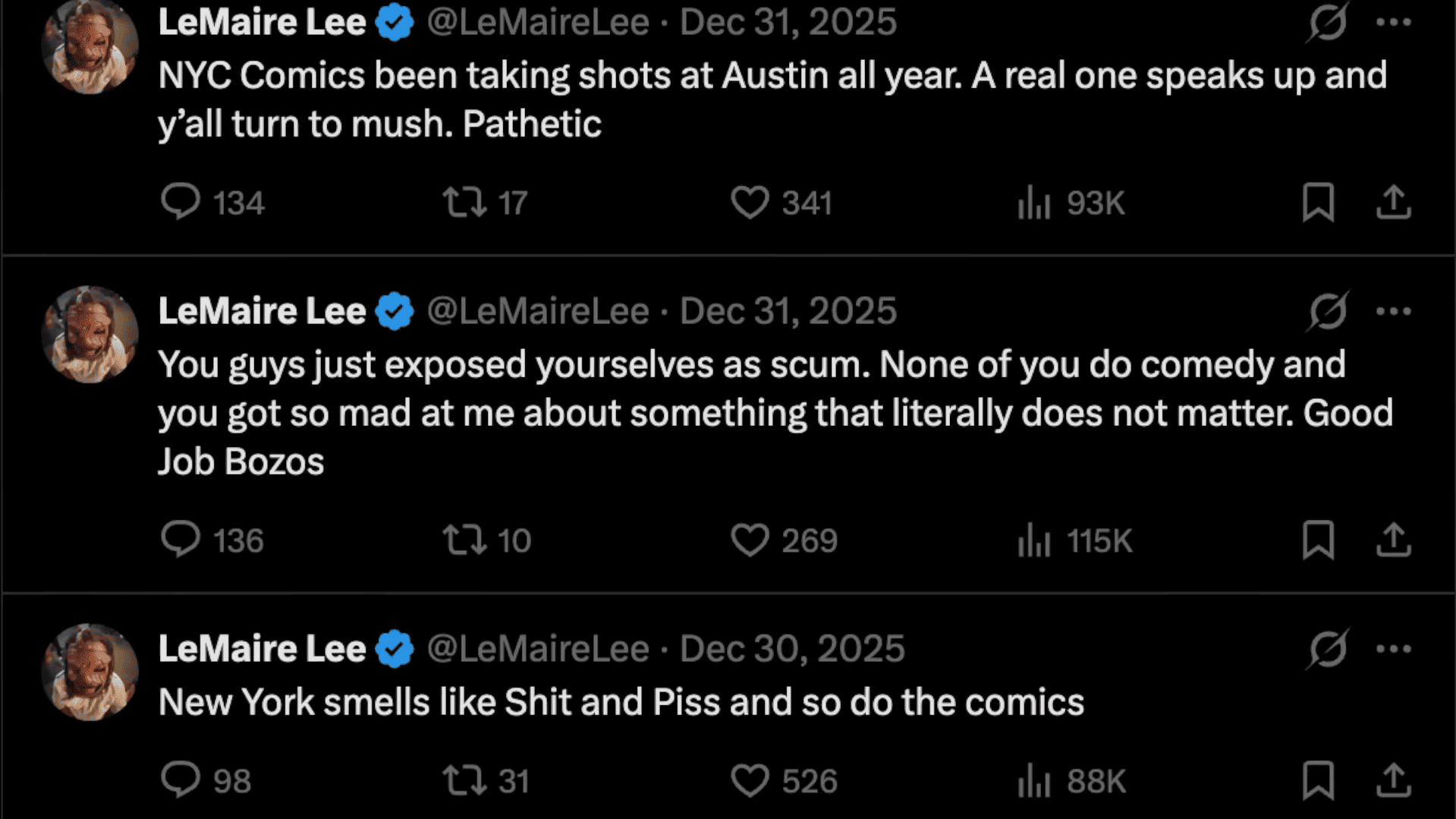Repost the tweet with 10 reposts

click(464, 540)
